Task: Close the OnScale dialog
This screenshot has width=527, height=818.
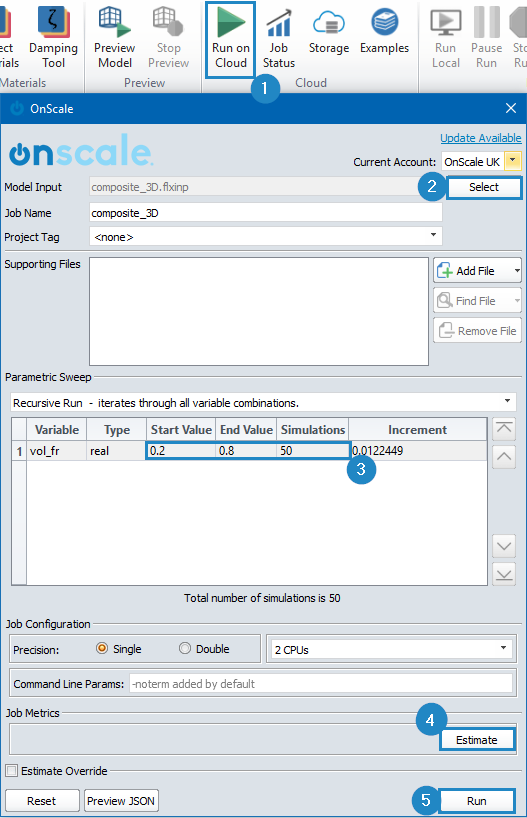Action: pyautogui.click(x=511, y=108)
